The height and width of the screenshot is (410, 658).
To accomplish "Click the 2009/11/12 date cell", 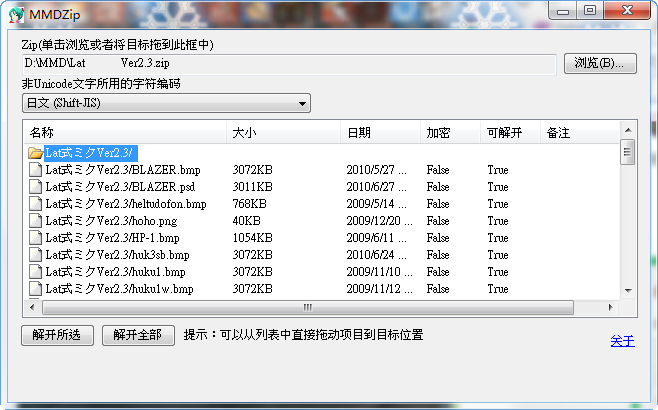I will [379, 289].
